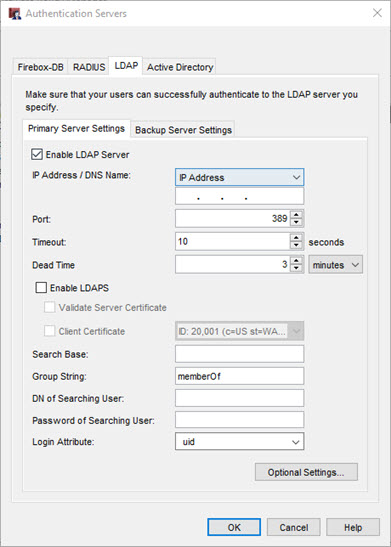Click the Port value field
391x547 pixels.
pos(233,219)
